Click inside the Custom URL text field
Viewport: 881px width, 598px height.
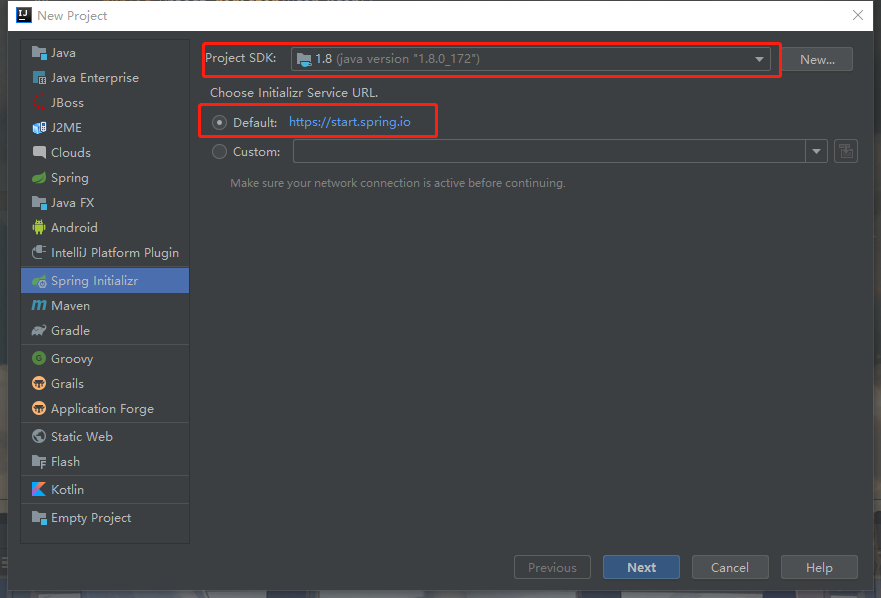click(x=549, y=151)
